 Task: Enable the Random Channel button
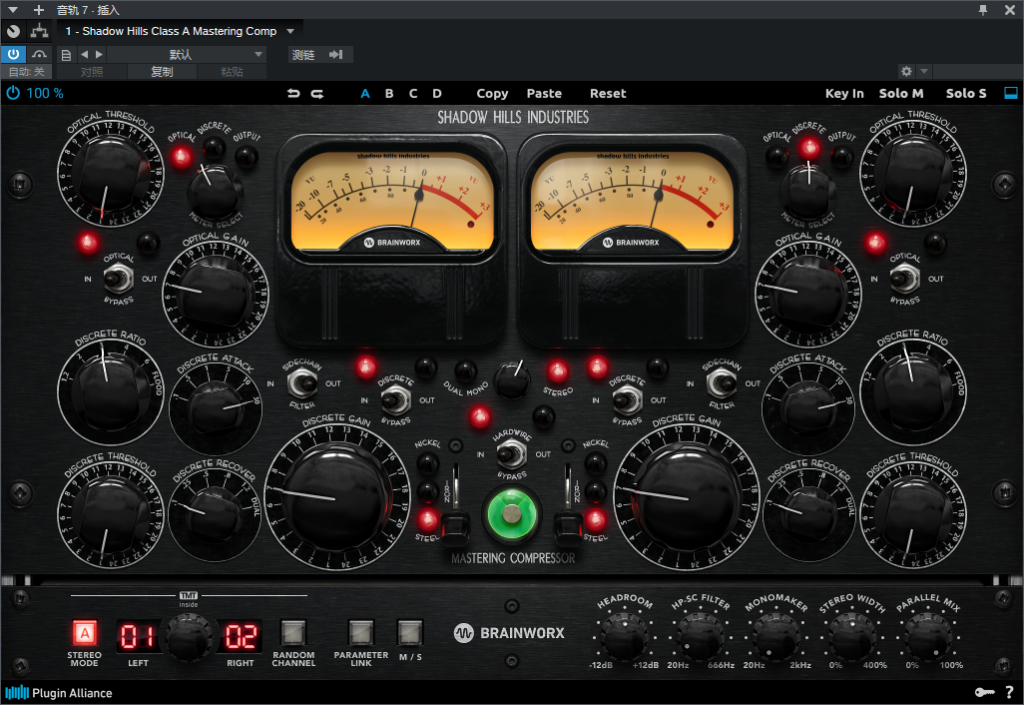293,633
